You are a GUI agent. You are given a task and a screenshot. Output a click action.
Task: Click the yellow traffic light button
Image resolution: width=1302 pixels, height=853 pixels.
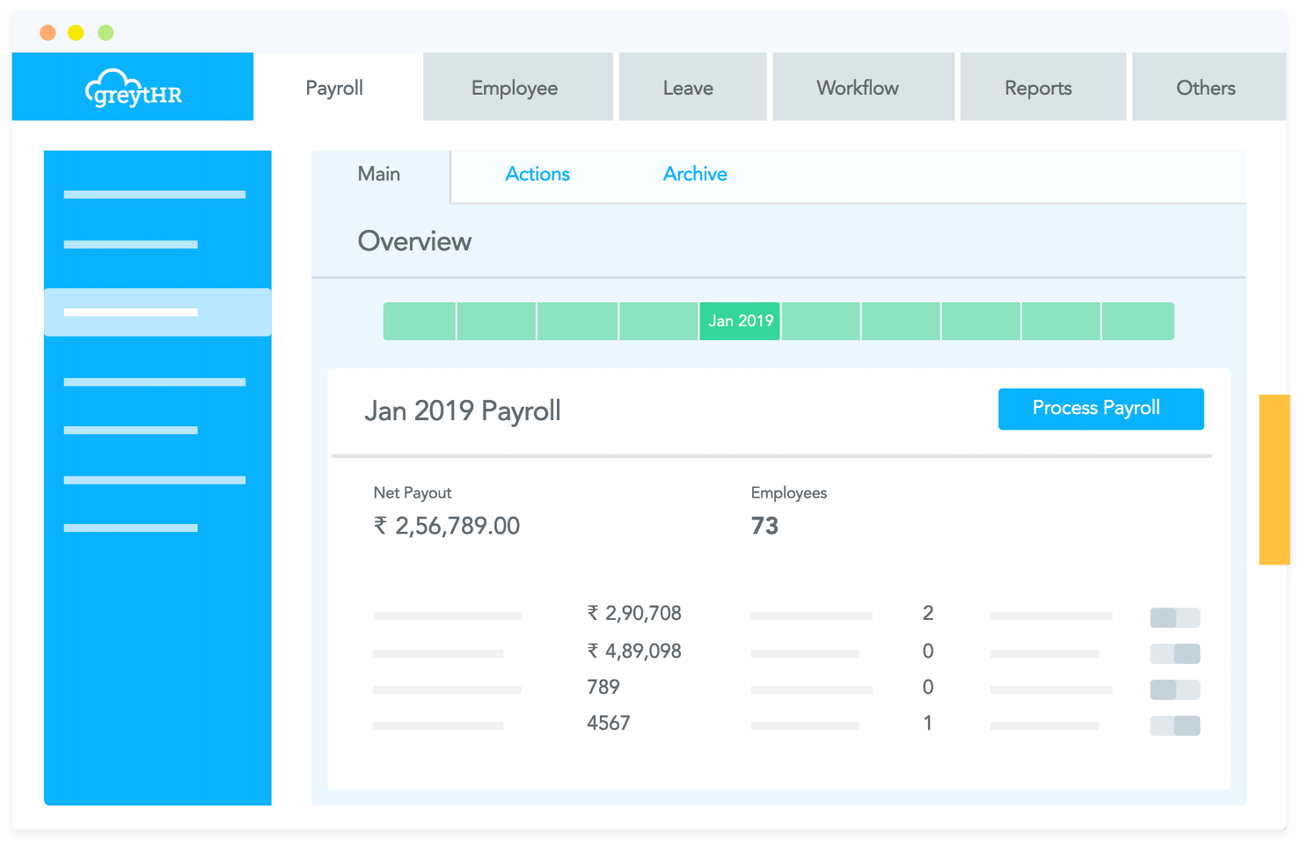76,31
